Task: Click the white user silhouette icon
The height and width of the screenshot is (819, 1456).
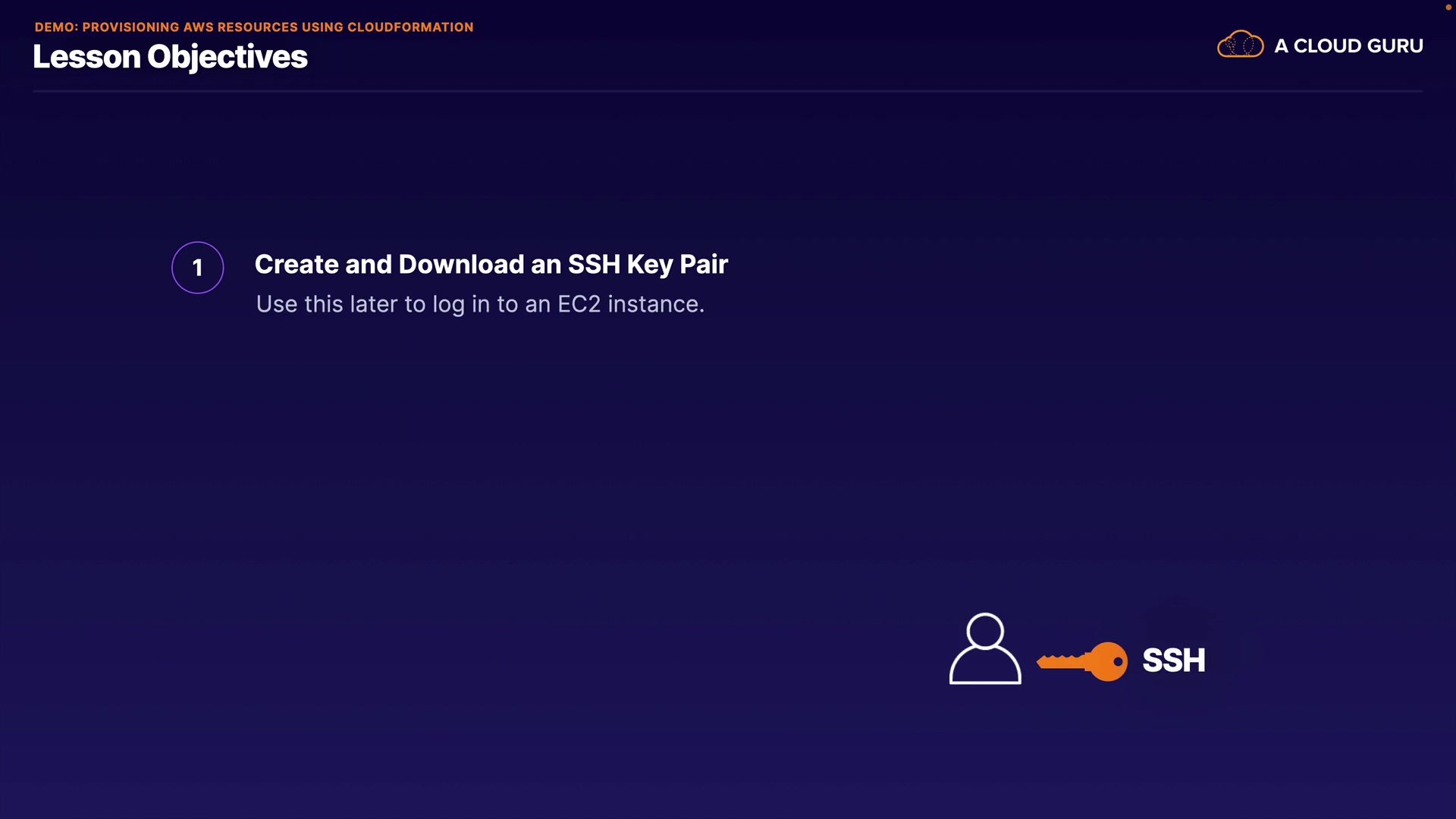Action: click(984, 651)
